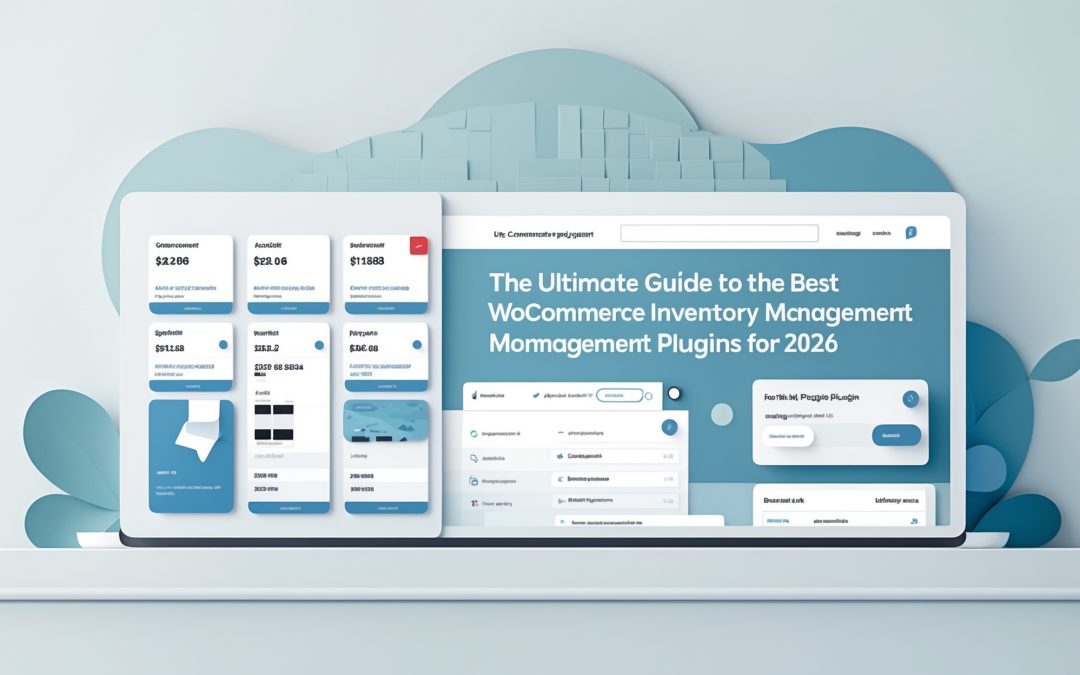The height and width of the screenshot is (675, 1080).
Task: Click the blue bottom bar of the $2206 card
Action: pos(191,309)
